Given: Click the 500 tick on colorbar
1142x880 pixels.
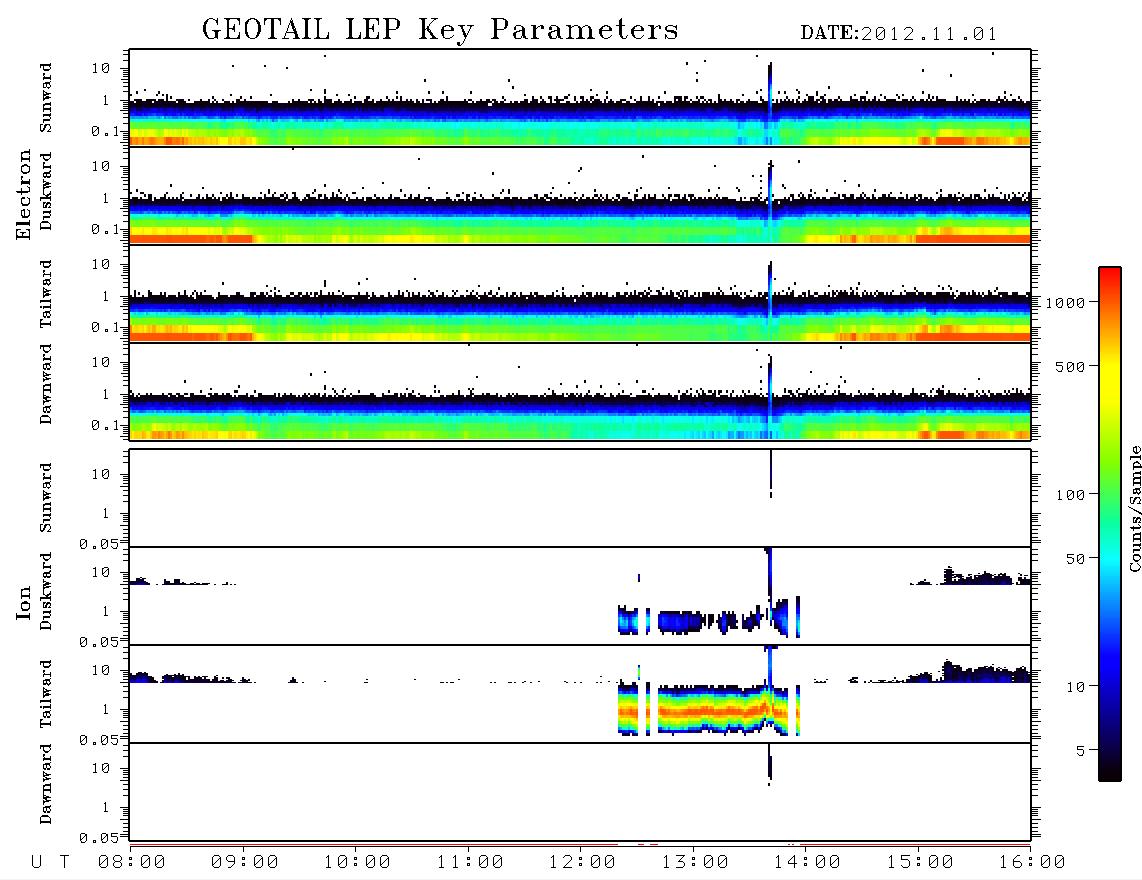Looking at the screenshot, I should click(1071, 366).
